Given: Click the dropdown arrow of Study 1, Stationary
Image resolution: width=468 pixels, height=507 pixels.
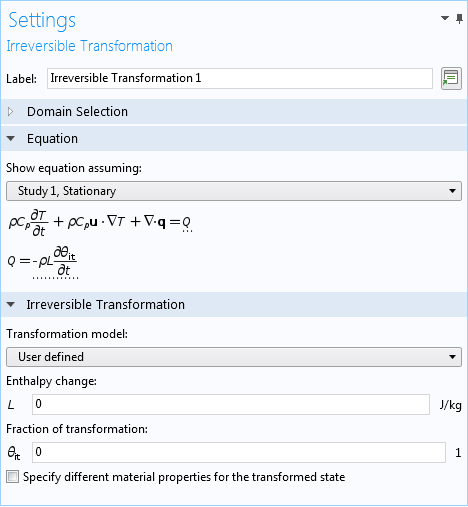Looking at the screenshot, I should point(452,191).
